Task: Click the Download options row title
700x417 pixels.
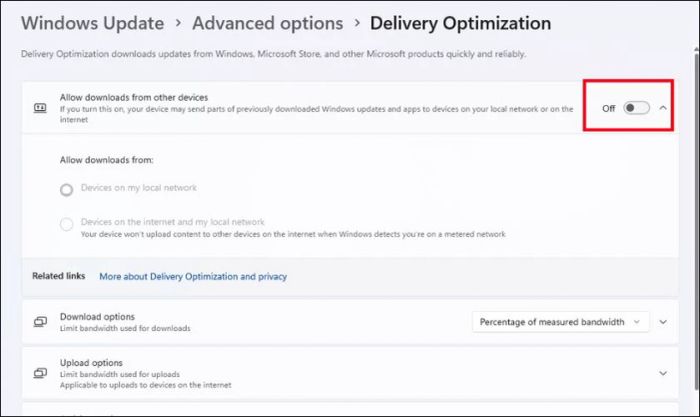Action: 97,317
